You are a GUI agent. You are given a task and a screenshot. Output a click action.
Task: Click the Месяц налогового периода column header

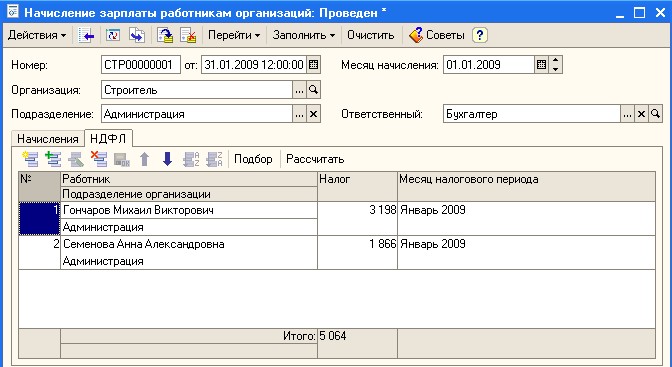click(527, 187)
